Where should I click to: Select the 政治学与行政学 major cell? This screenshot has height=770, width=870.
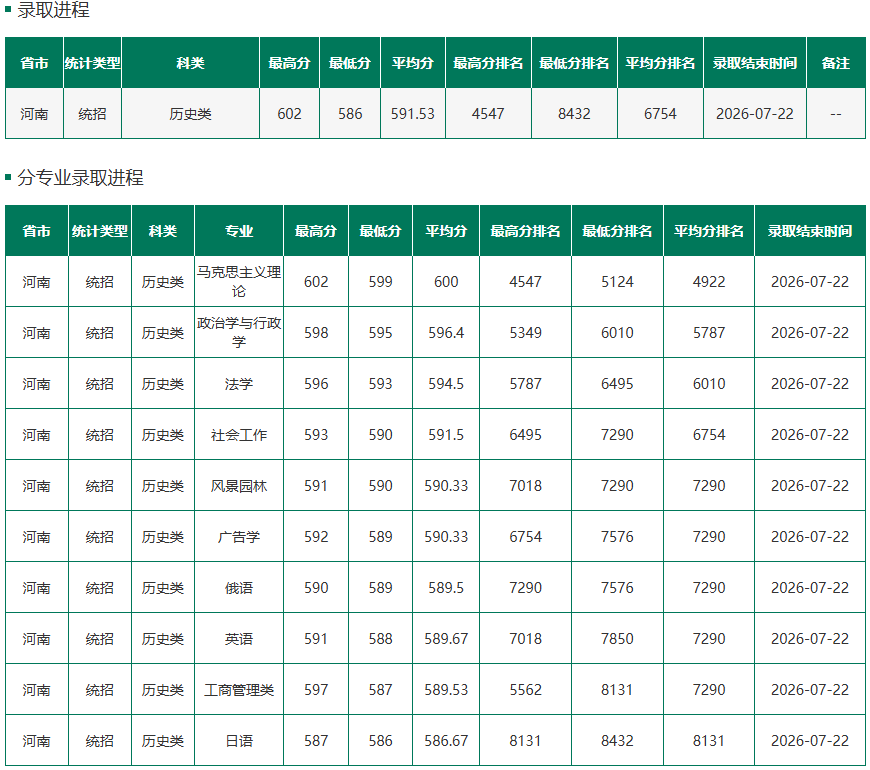pos(239,332)
